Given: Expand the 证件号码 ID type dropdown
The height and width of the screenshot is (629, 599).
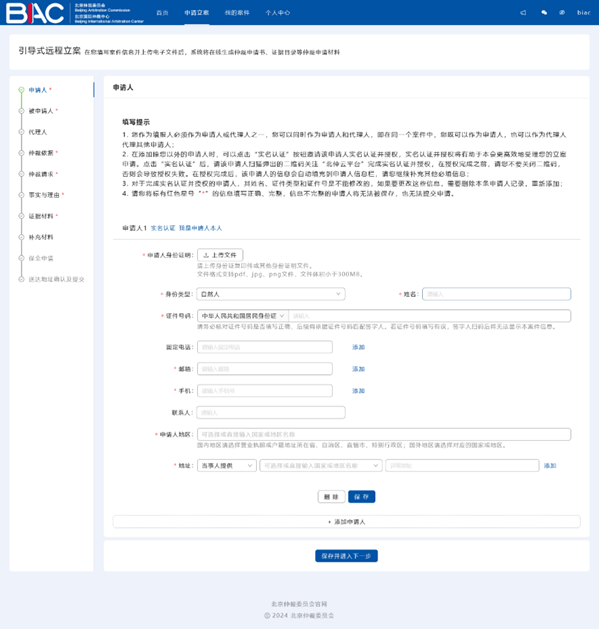Looking at the screenshot, I should pos(243,316).
